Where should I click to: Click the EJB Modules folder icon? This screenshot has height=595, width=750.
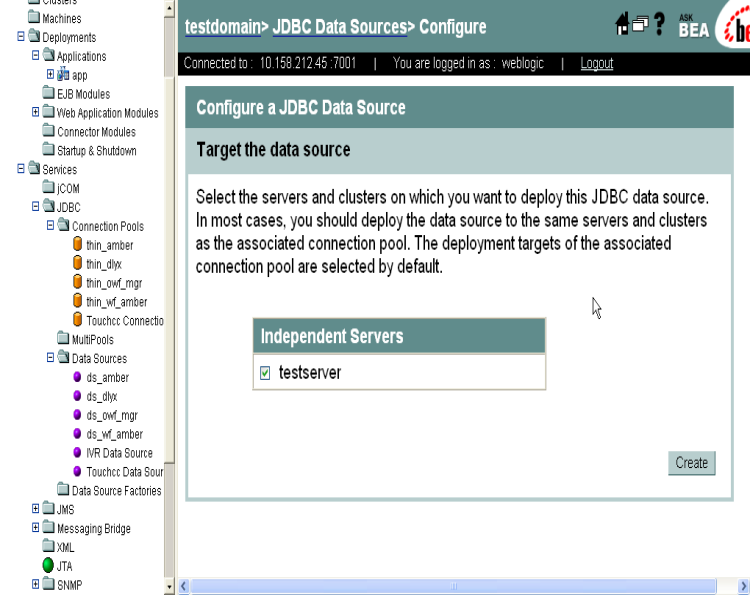click(x=48, y=92)
